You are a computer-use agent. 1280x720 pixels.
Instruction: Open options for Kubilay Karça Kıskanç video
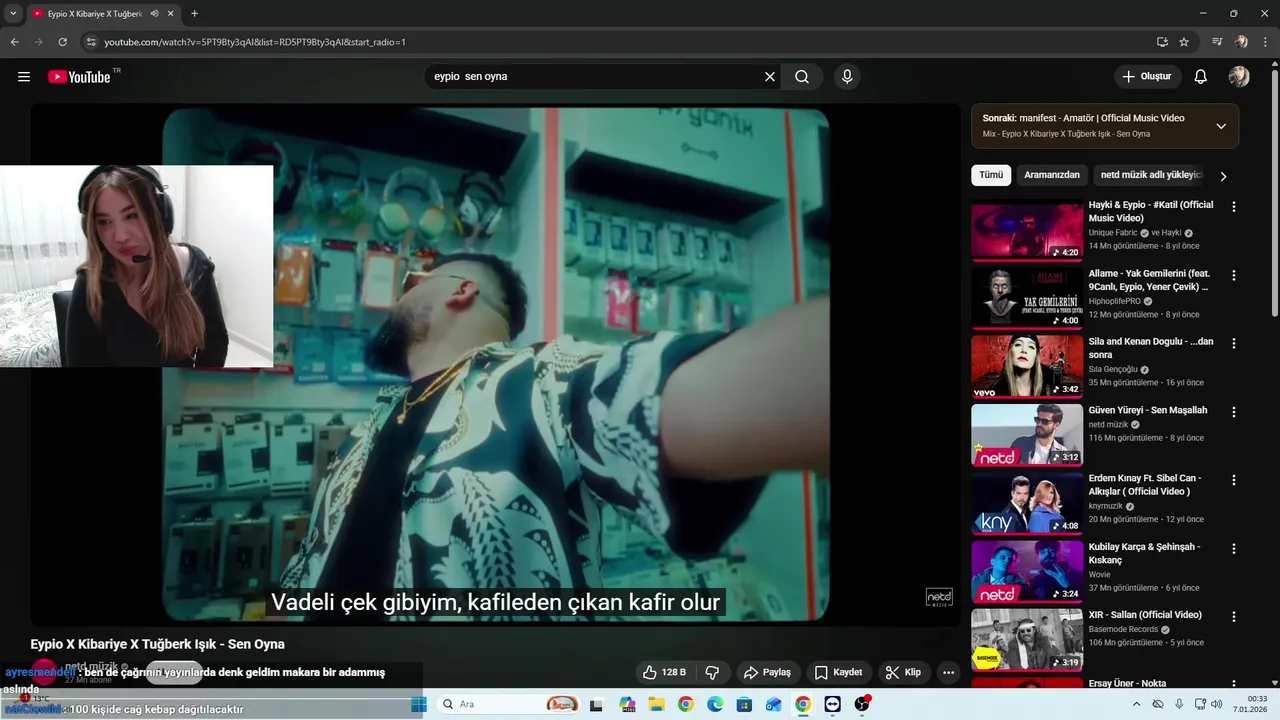tap(1233, 548)
